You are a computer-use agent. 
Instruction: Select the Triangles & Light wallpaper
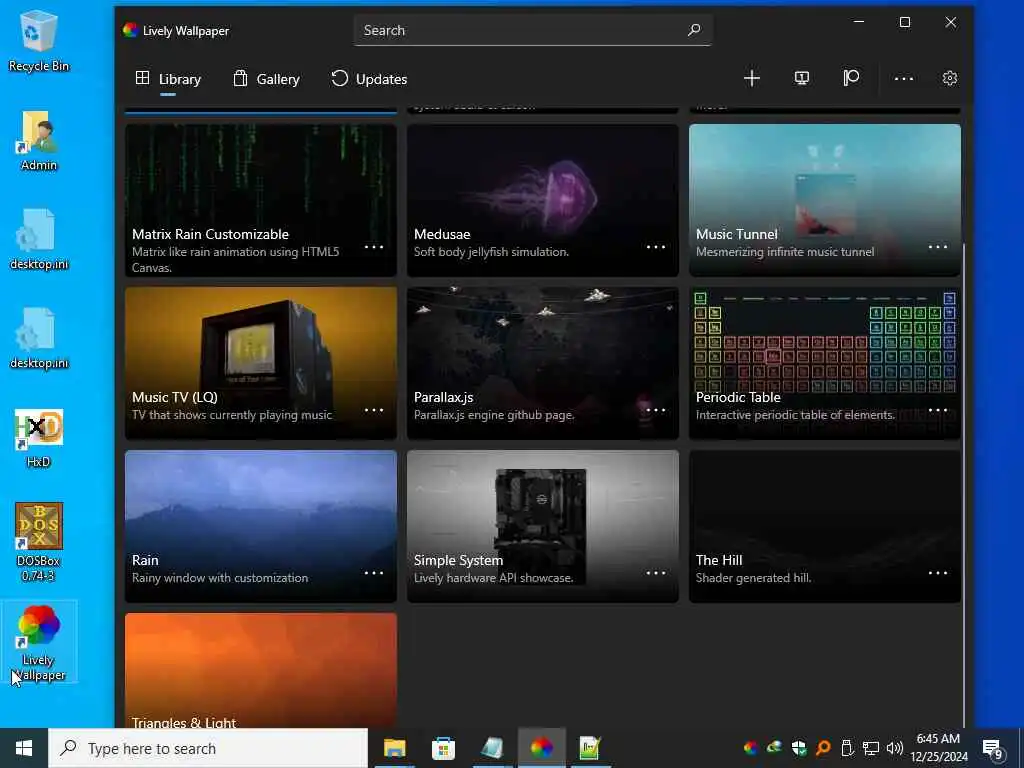pos(261,670)
